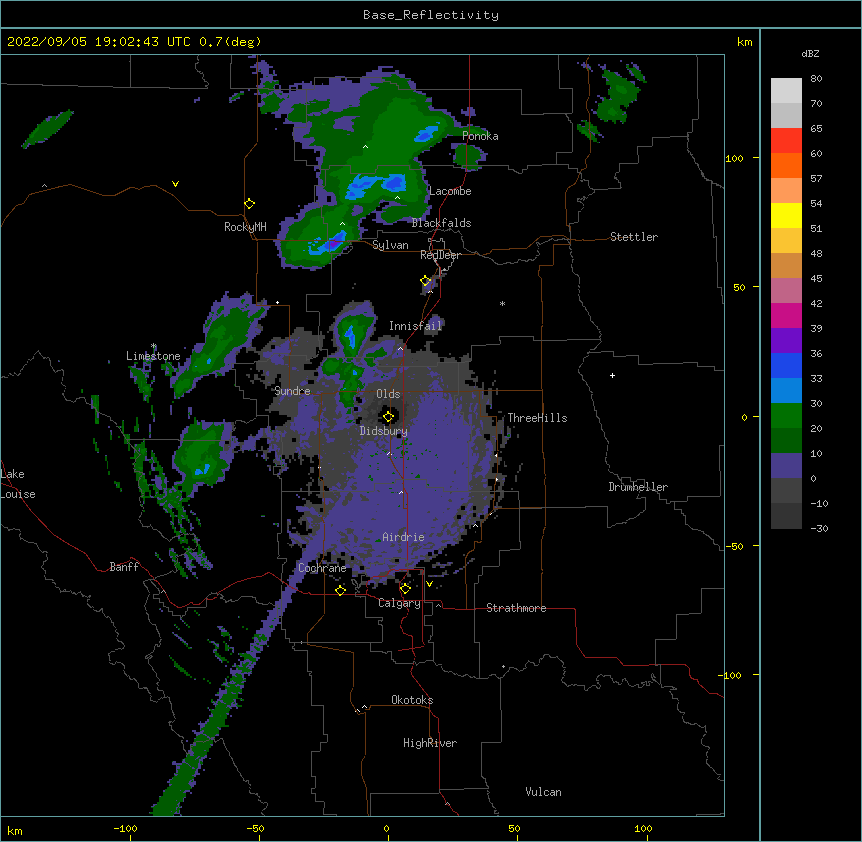Click the Okotoks label
The image size is (862, 842).
[x=412, y=700]
